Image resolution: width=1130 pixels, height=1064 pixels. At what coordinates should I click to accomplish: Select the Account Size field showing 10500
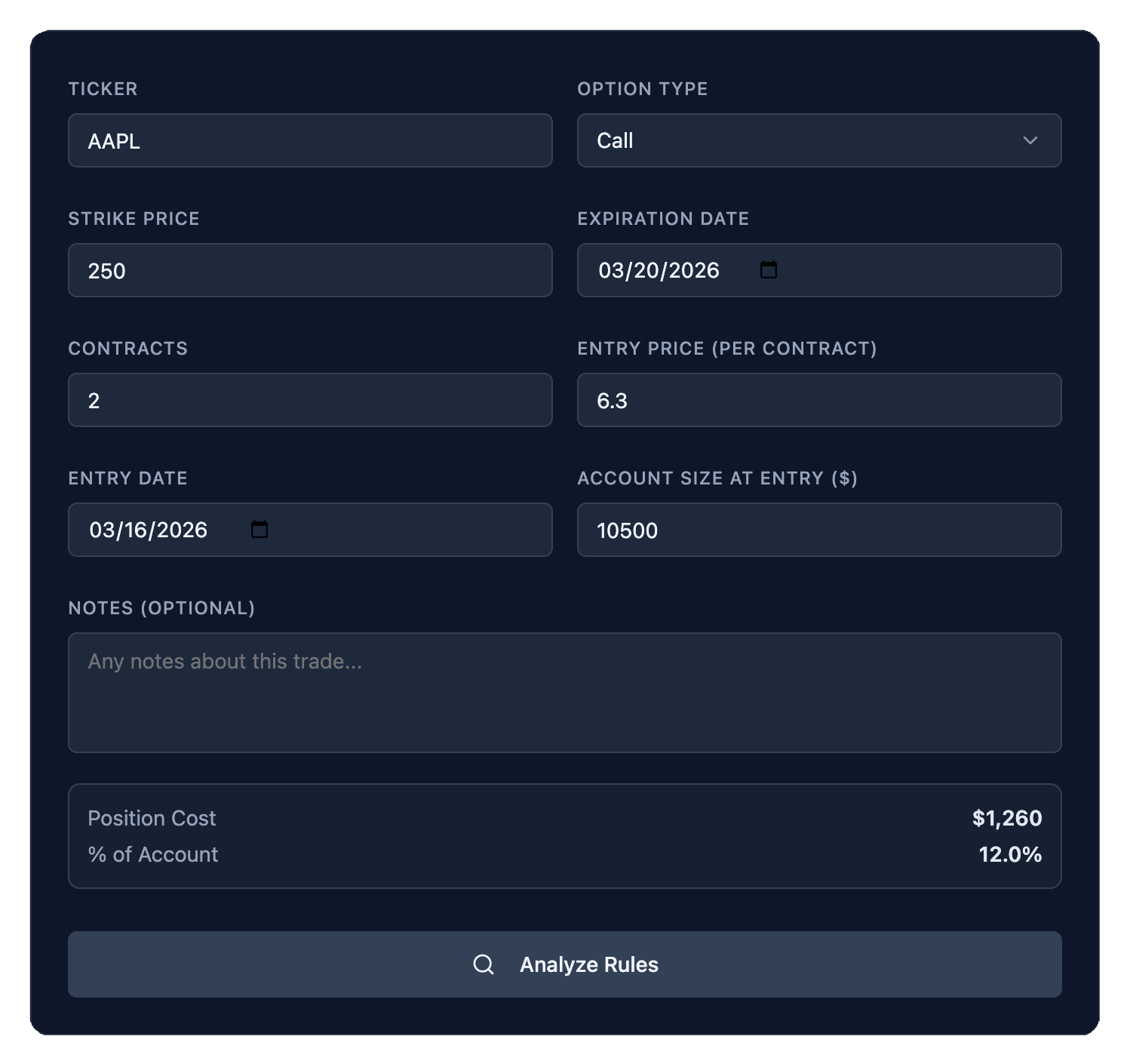[x=819, y=530]
